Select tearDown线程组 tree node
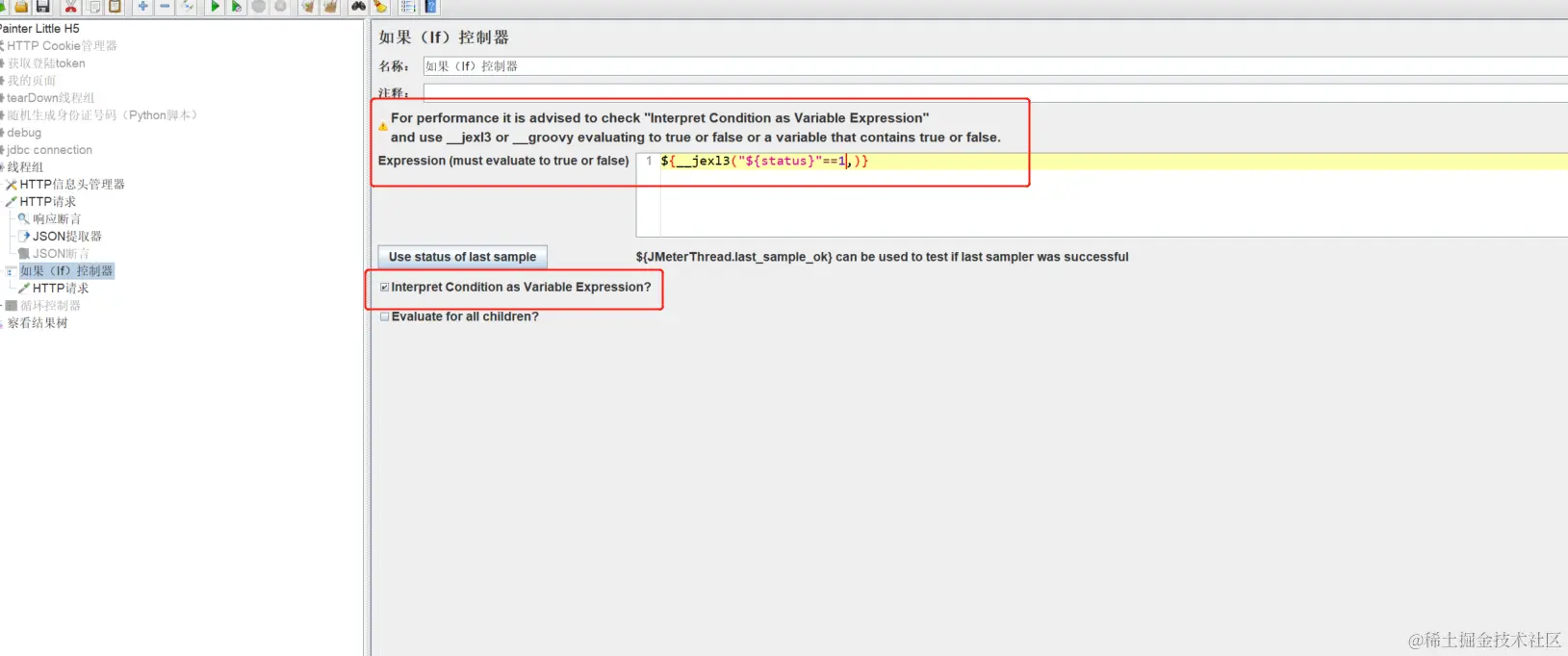This screenshot has width=1568, height=656. pos(51,98)
